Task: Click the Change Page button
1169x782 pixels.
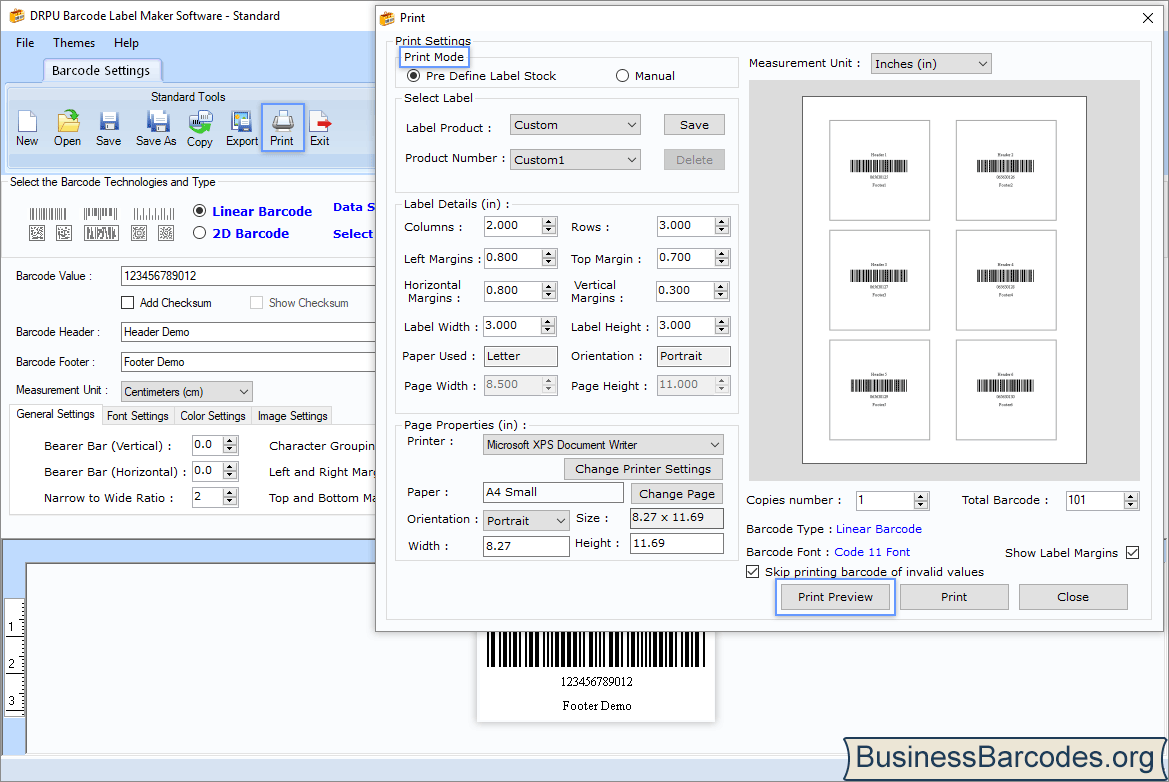Action: tap(677, 494)
